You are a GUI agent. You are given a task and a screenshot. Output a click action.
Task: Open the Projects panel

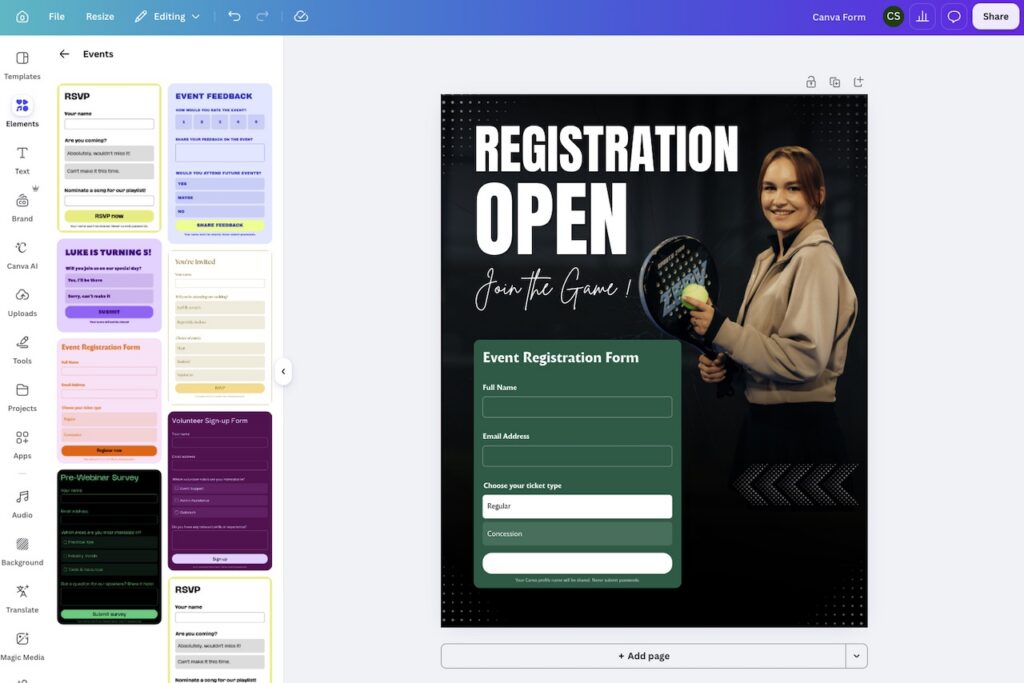[22, 398]
